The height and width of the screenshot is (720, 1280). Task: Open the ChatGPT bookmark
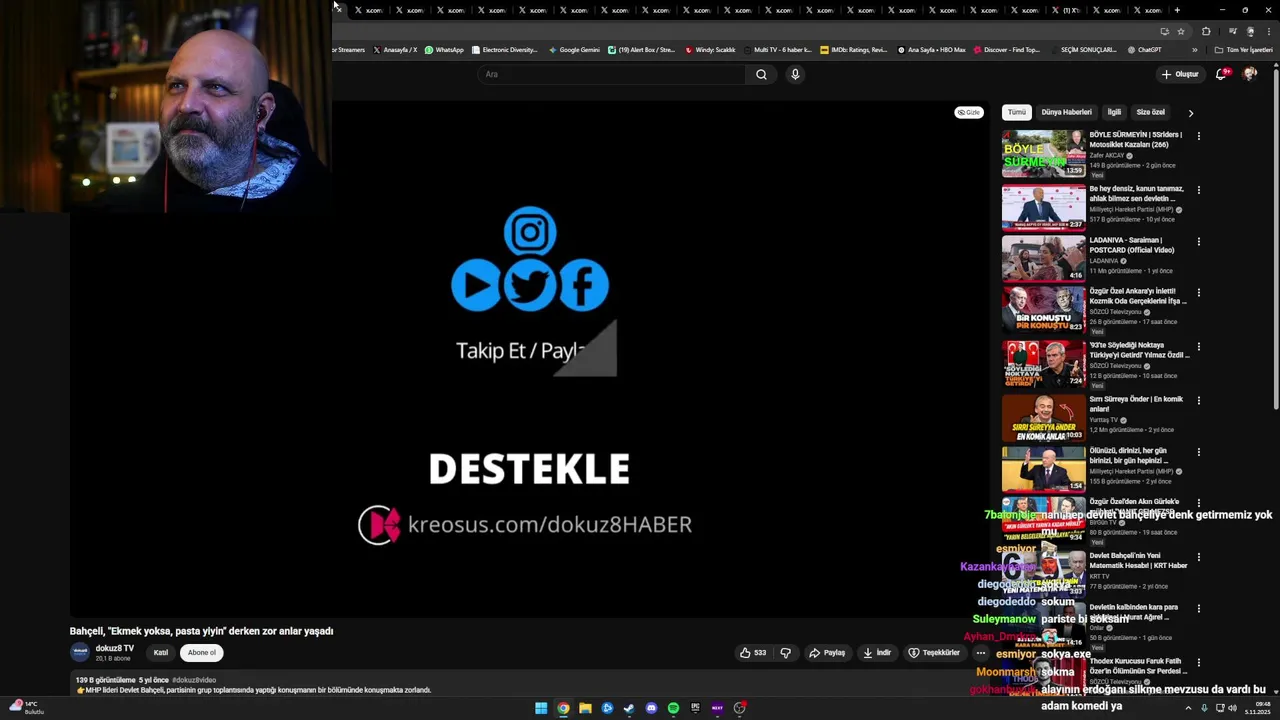coord(1145,49)
